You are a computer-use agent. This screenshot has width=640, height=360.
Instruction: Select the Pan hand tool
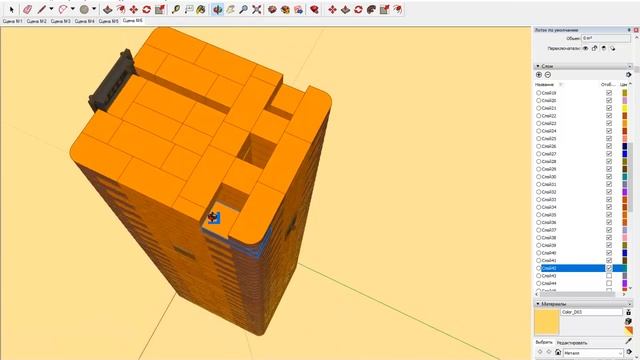[231, 9]
